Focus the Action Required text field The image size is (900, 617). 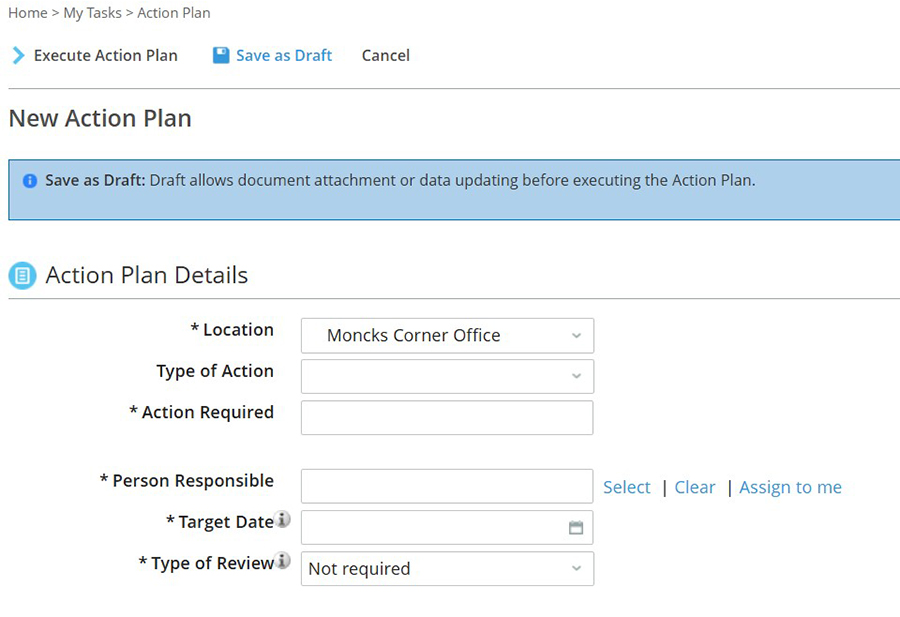click(447, 418)
